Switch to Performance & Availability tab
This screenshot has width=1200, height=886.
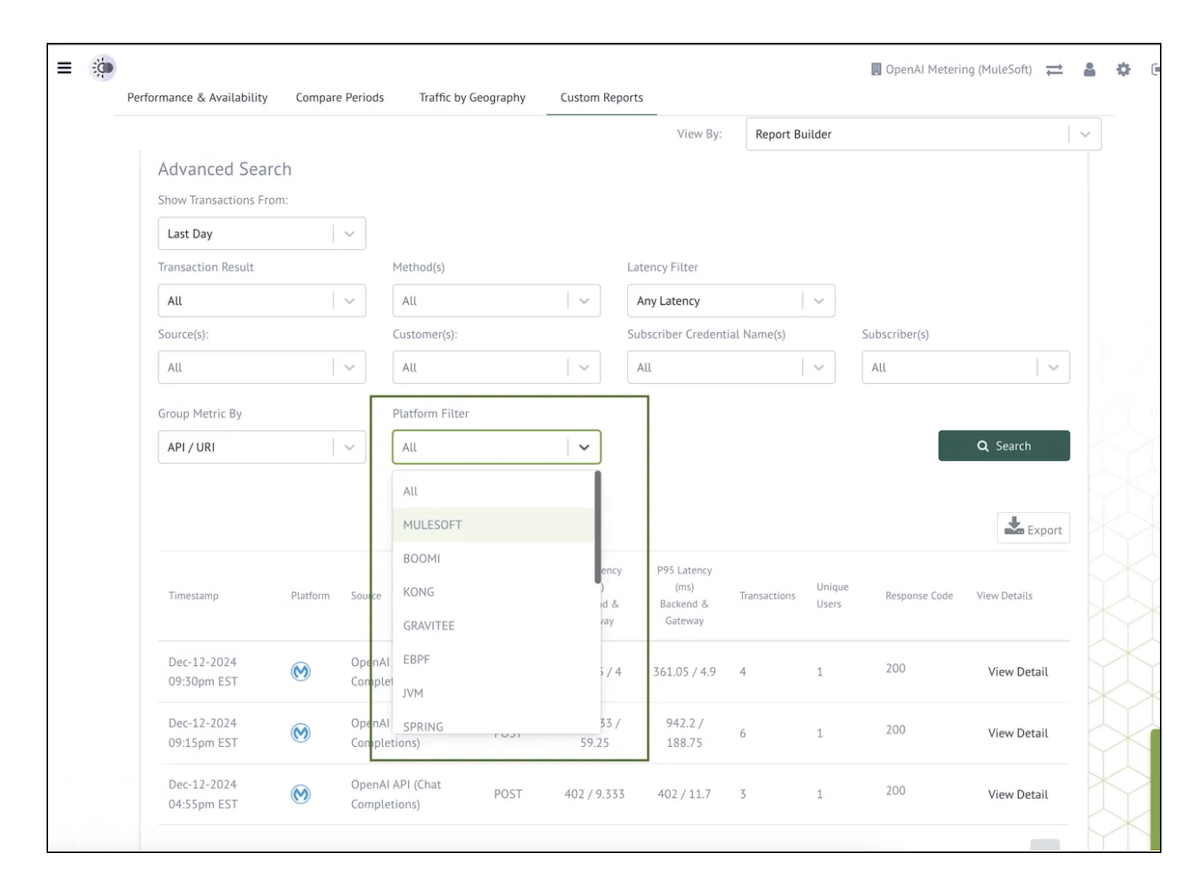pyautogui.click(x=197, y=98)
